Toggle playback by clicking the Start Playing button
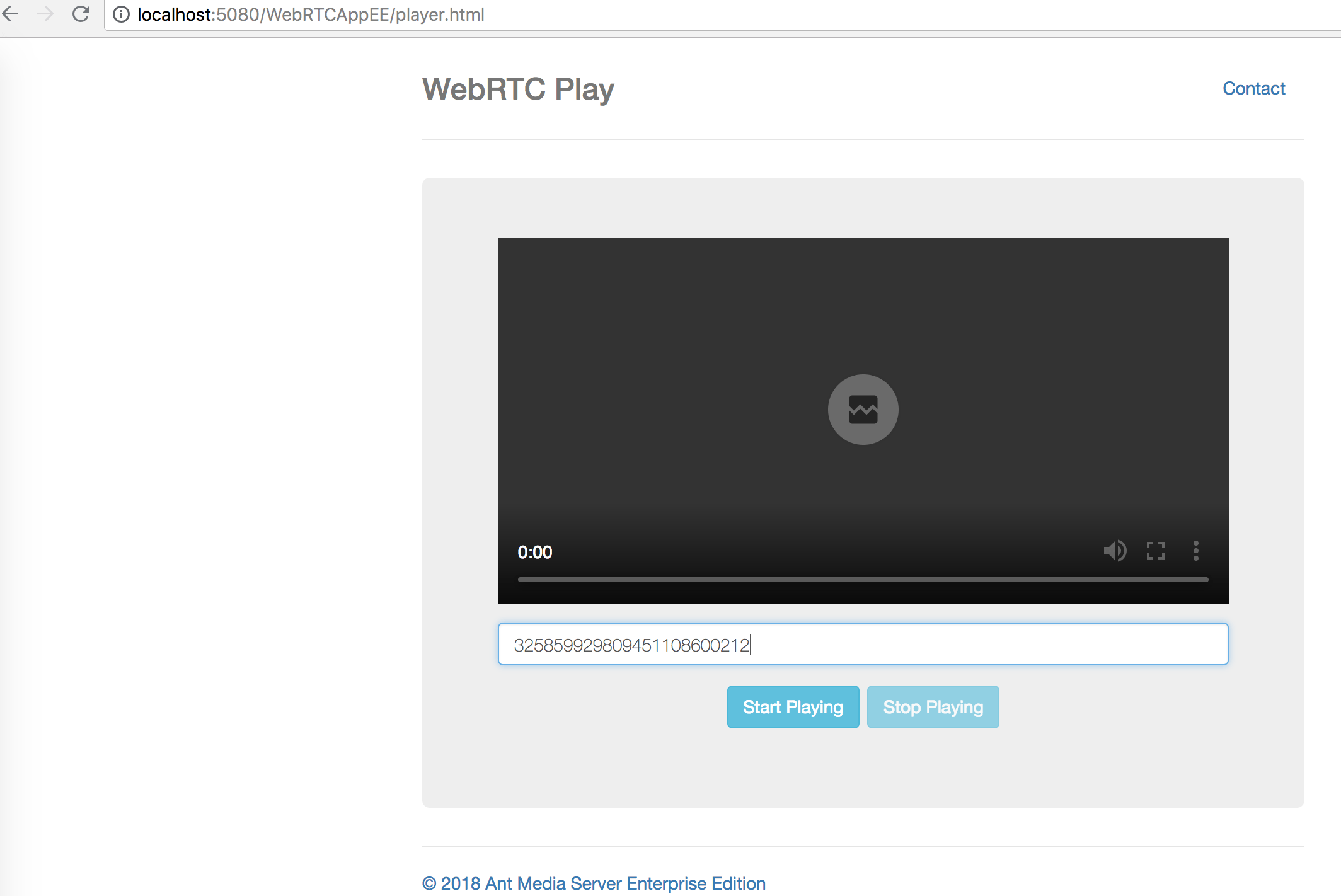Screen dimensions: 1341x896 coord(793,706)
